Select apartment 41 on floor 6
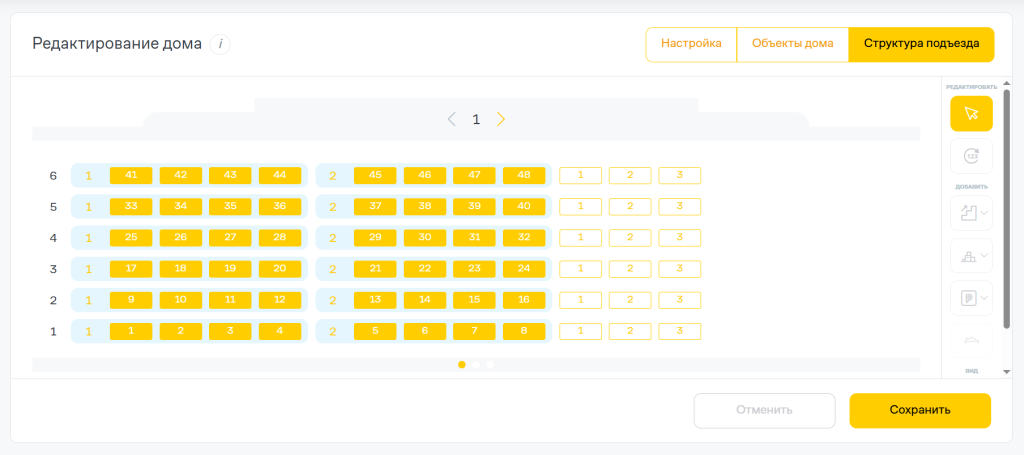The width and height of the screenshot is (1024, 455). (x=131, y=175)
